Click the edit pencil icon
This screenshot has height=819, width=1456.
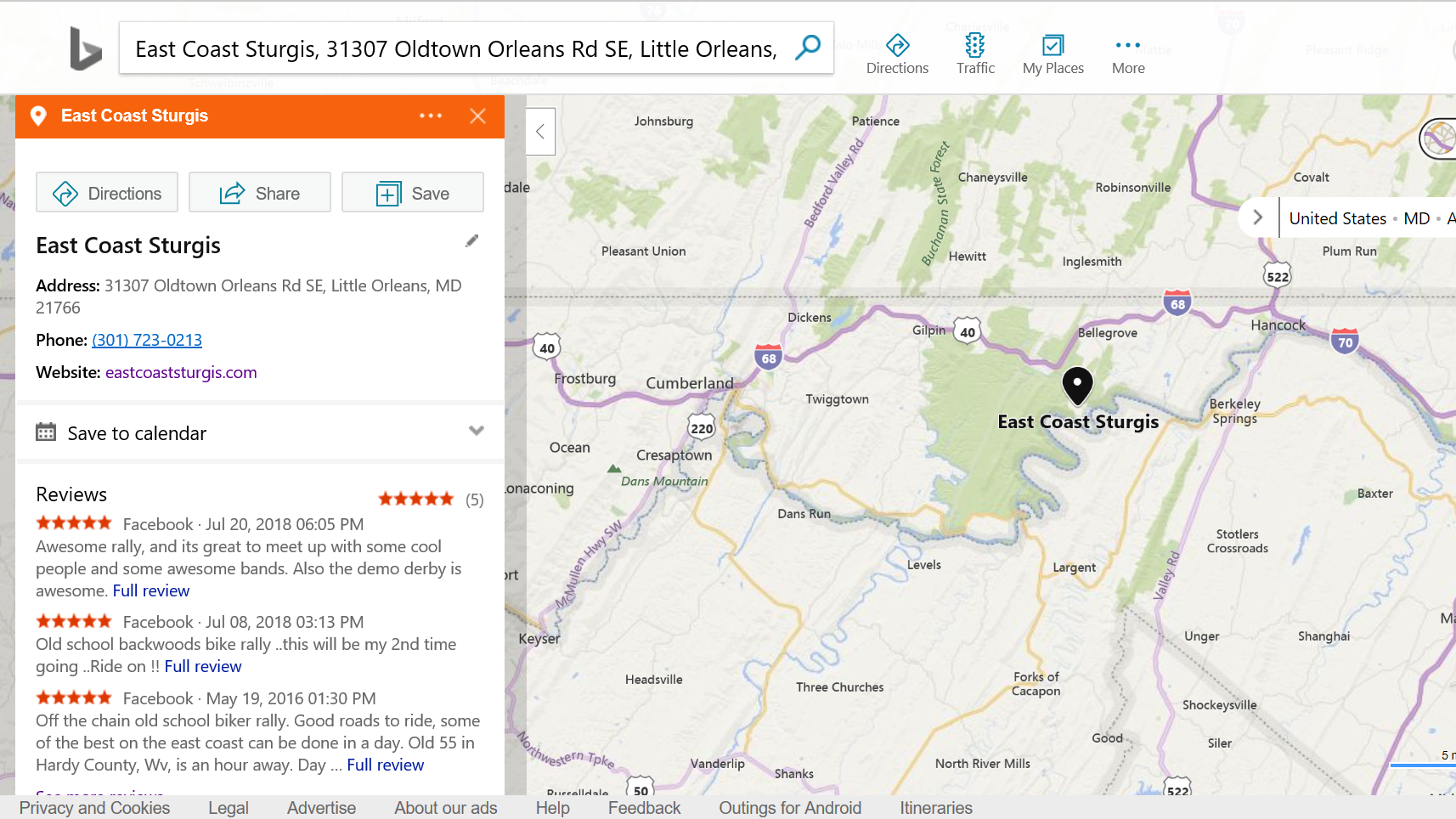click(472, 241)
